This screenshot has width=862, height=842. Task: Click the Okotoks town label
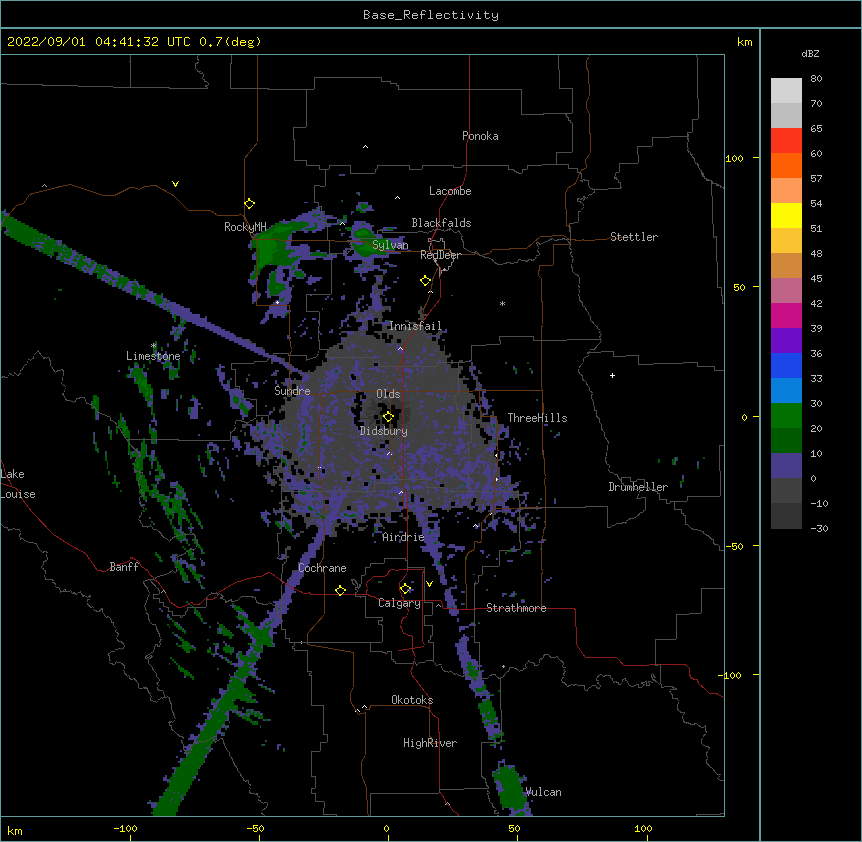point(412,700)
